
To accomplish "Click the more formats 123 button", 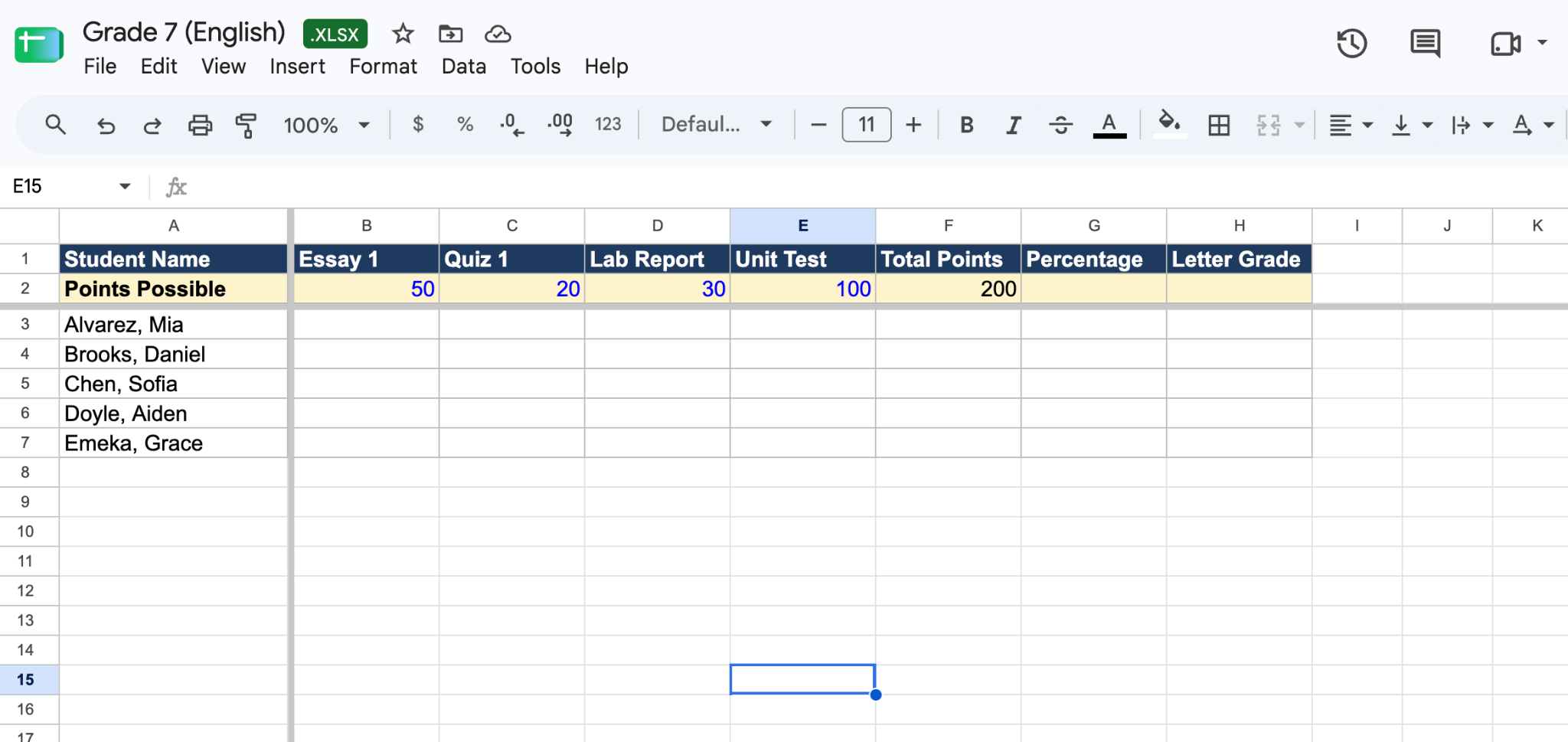I will 608,124.
